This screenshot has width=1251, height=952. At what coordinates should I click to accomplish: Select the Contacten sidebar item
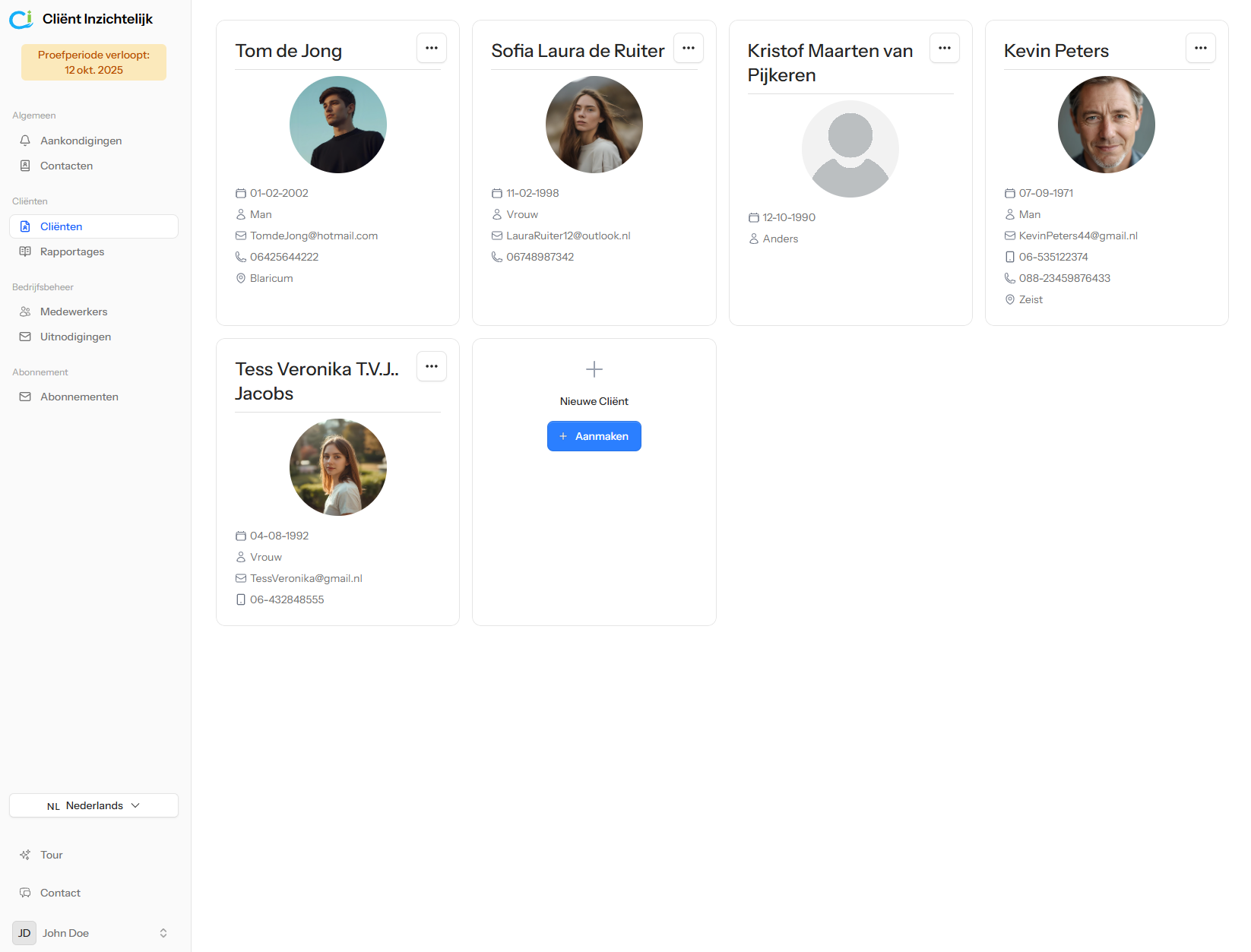point(66,166)
